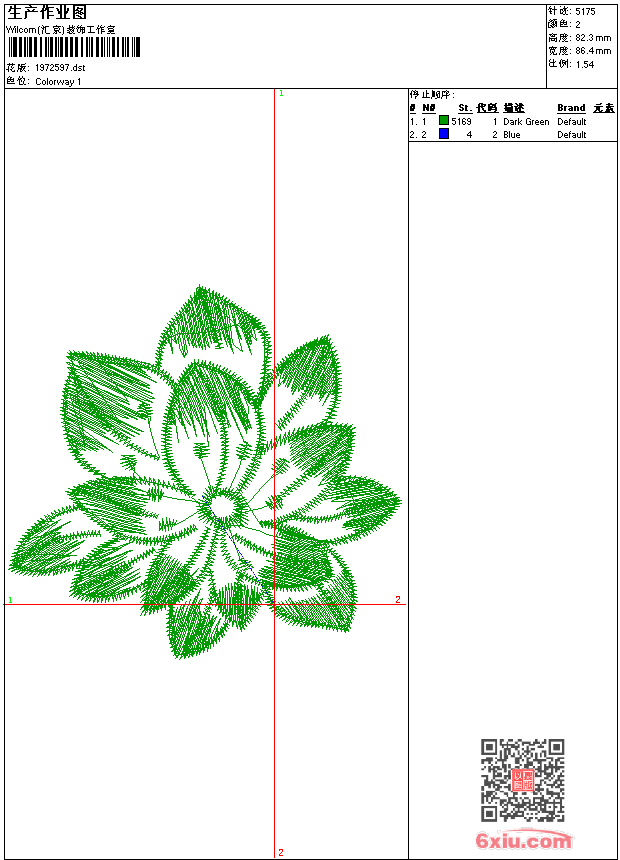620x860 pixels.
Task: Click the Blue thread color swatch
Action: [444, 134]
